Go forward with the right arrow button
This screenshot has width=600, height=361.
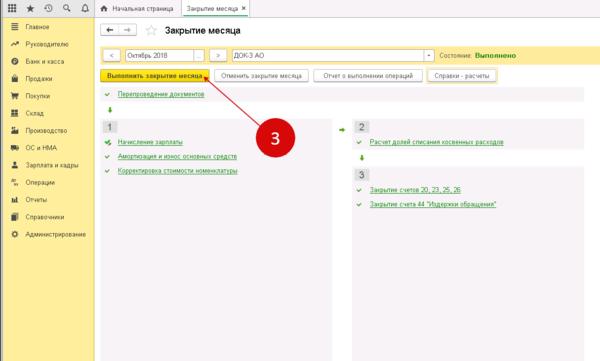(127, 30)
